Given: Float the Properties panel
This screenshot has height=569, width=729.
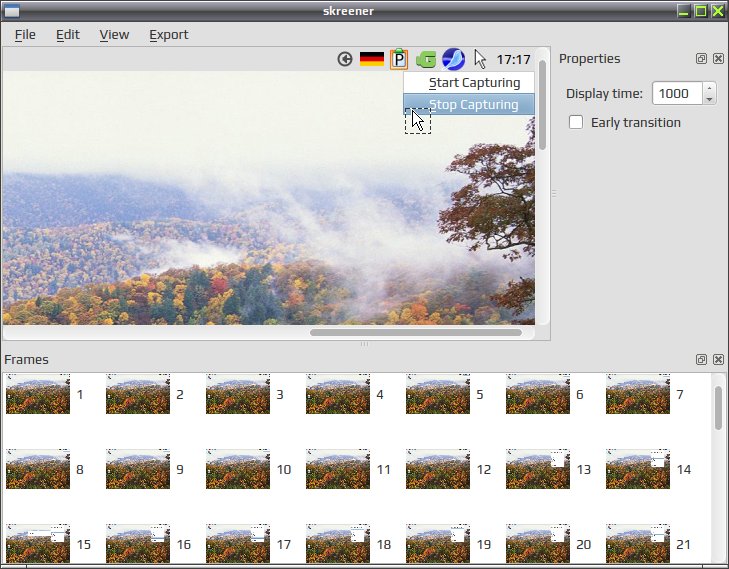Looking at the screenshot, I should pos(701,59).
